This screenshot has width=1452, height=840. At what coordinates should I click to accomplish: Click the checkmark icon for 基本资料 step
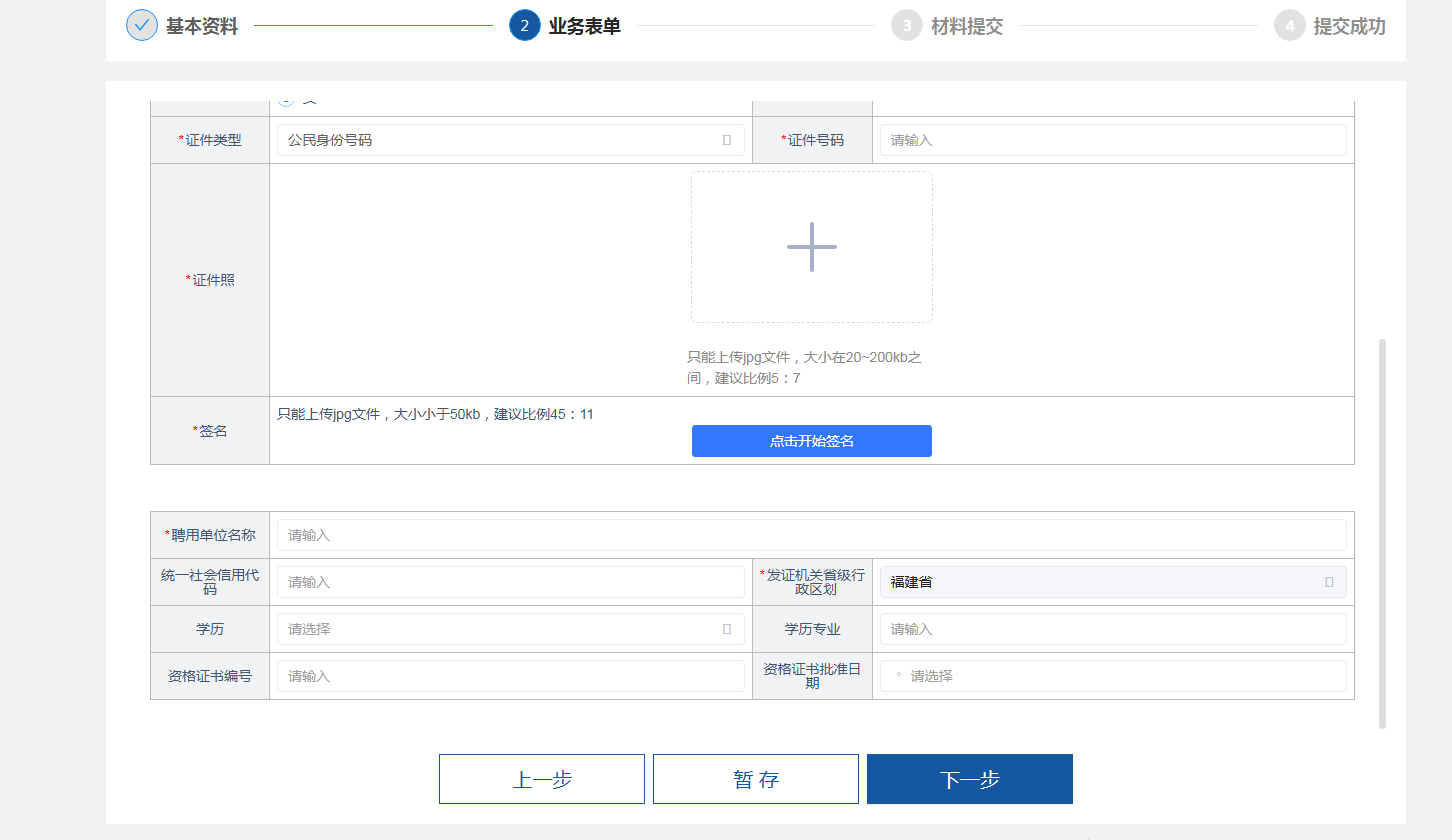point(142,26)
